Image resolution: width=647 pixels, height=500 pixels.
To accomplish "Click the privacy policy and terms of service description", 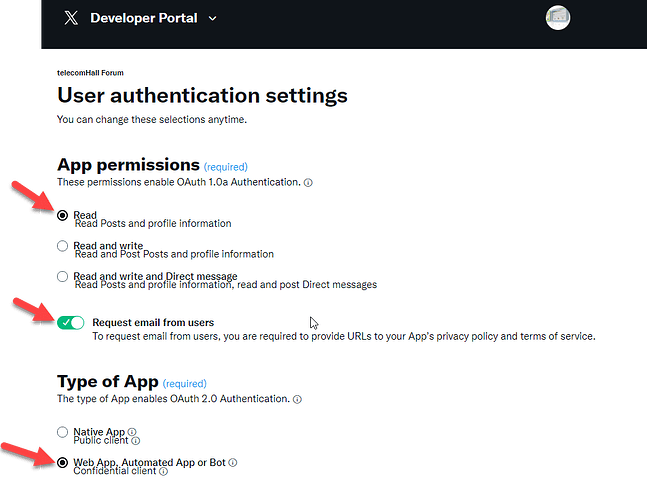I will pos(344,337).
